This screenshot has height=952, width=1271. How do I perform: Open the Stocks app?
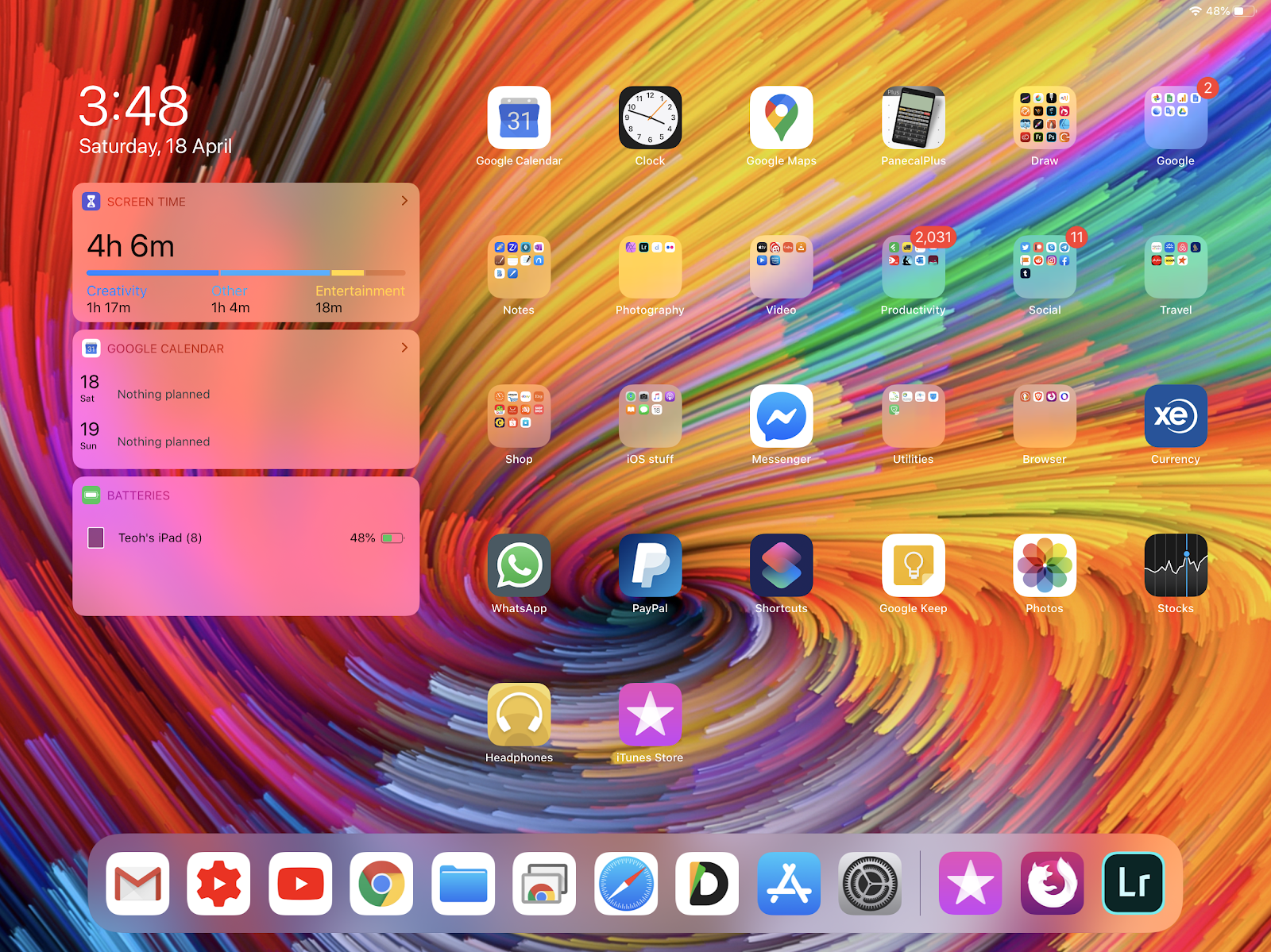(x=1176, y=565)
